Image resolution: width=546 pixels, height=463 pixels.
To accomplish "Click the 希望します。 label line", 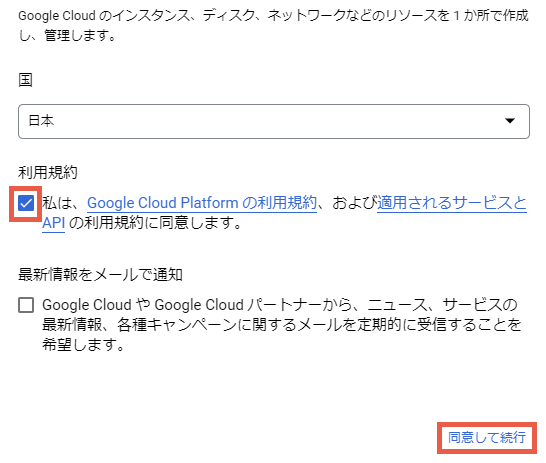I will (x=83, y=345).
